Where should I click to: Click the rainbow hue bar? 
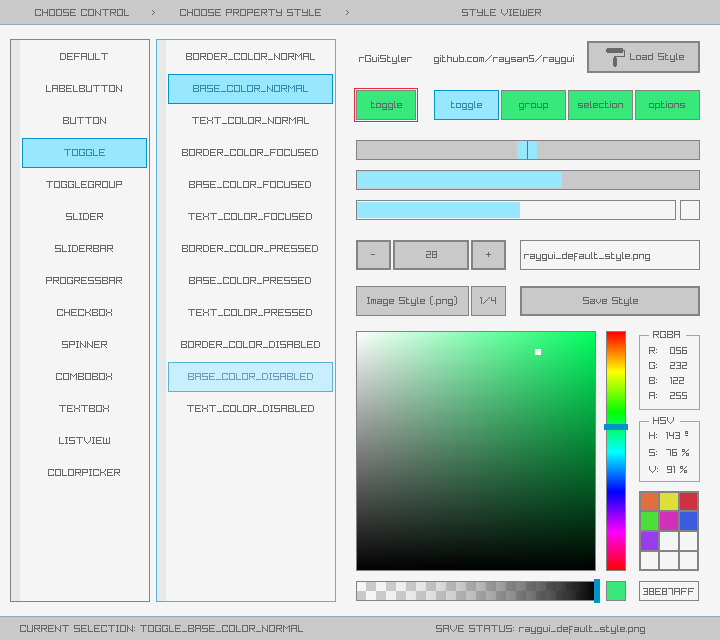616,450
